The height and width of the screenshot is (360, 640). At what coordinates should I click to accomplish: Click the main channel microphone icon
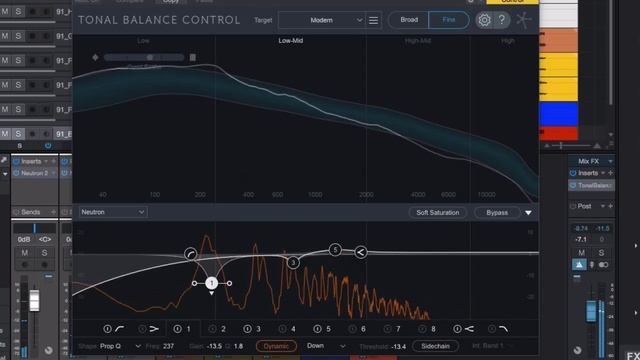591,265
